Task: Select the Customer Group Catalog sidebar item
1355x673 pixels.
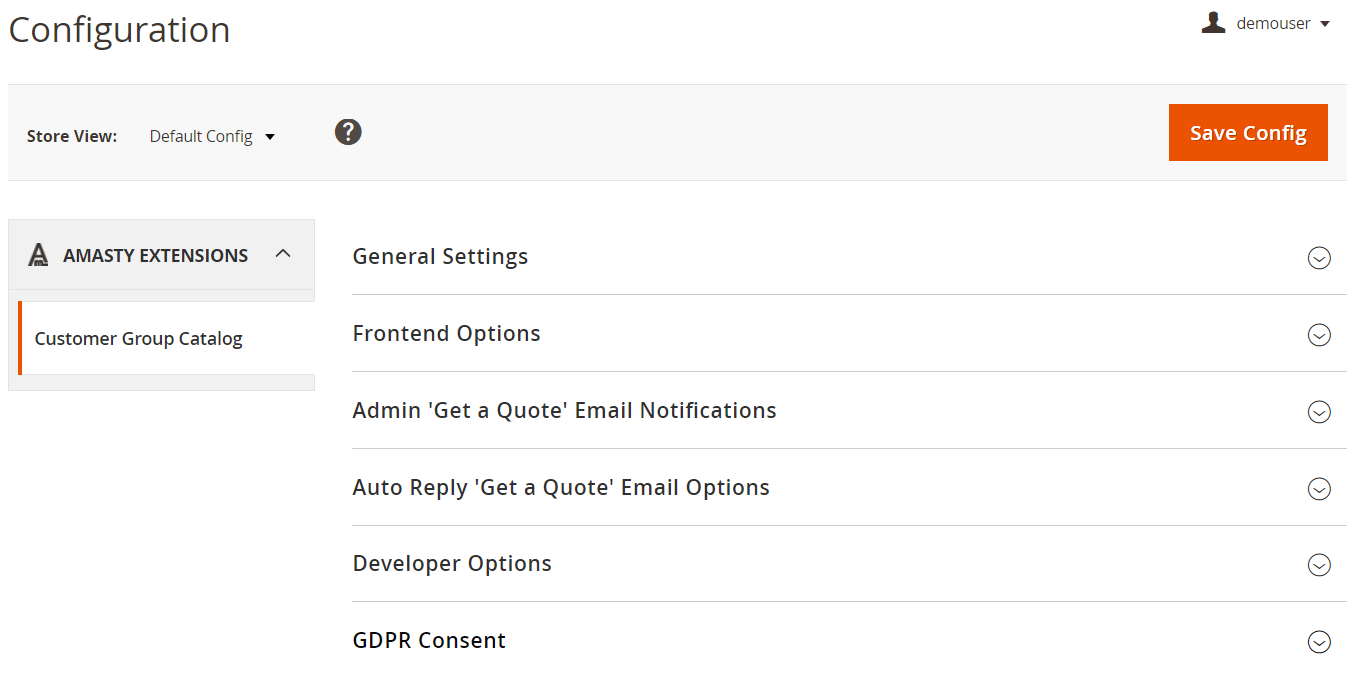Action: [x=166, y=338]
